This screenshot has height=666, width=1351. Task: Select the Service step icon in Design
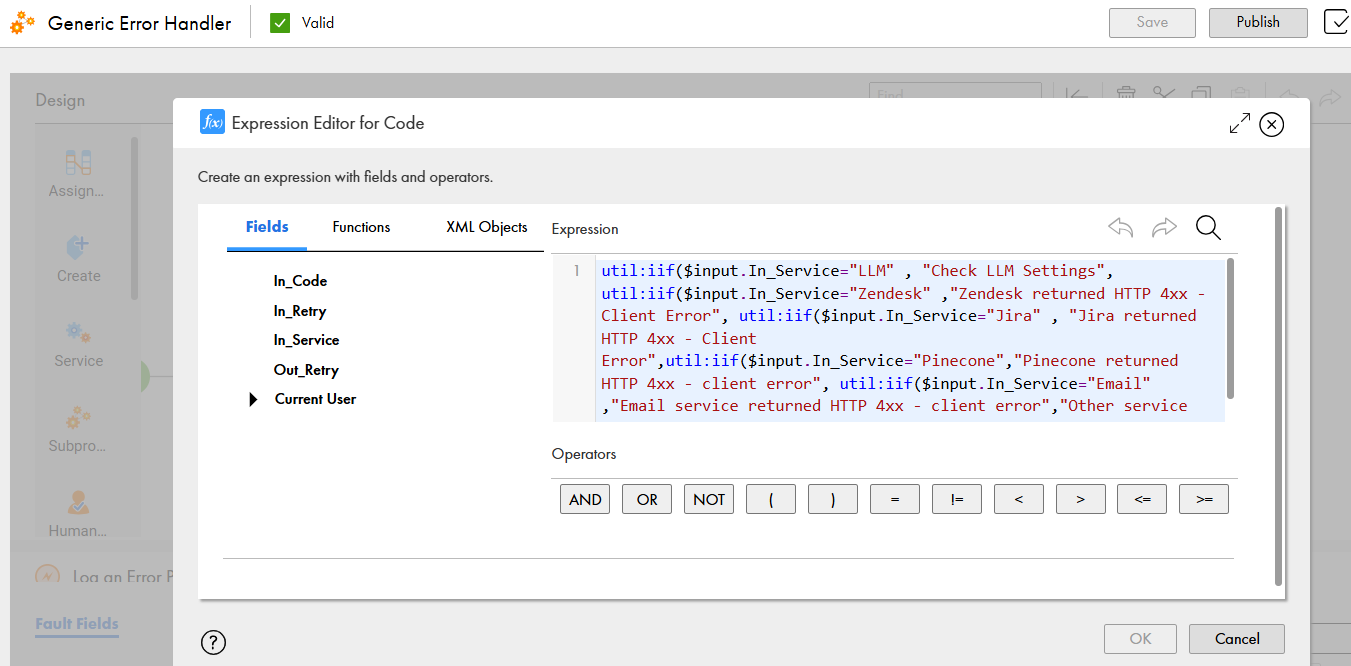point(78,332)
